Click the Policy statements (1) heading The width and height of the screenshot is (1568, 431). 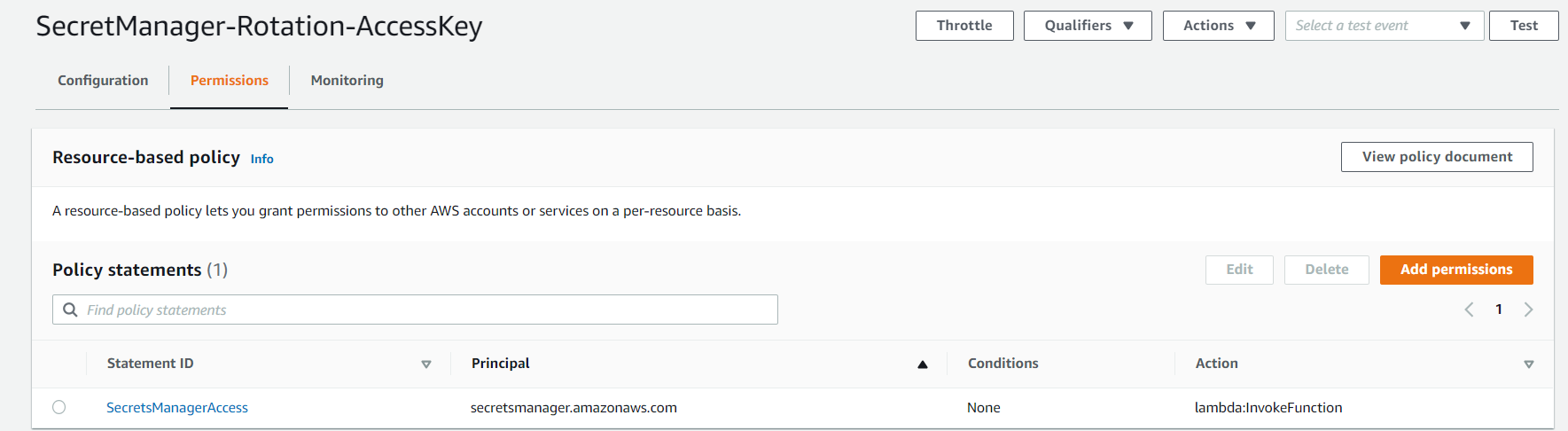[140, 270]
